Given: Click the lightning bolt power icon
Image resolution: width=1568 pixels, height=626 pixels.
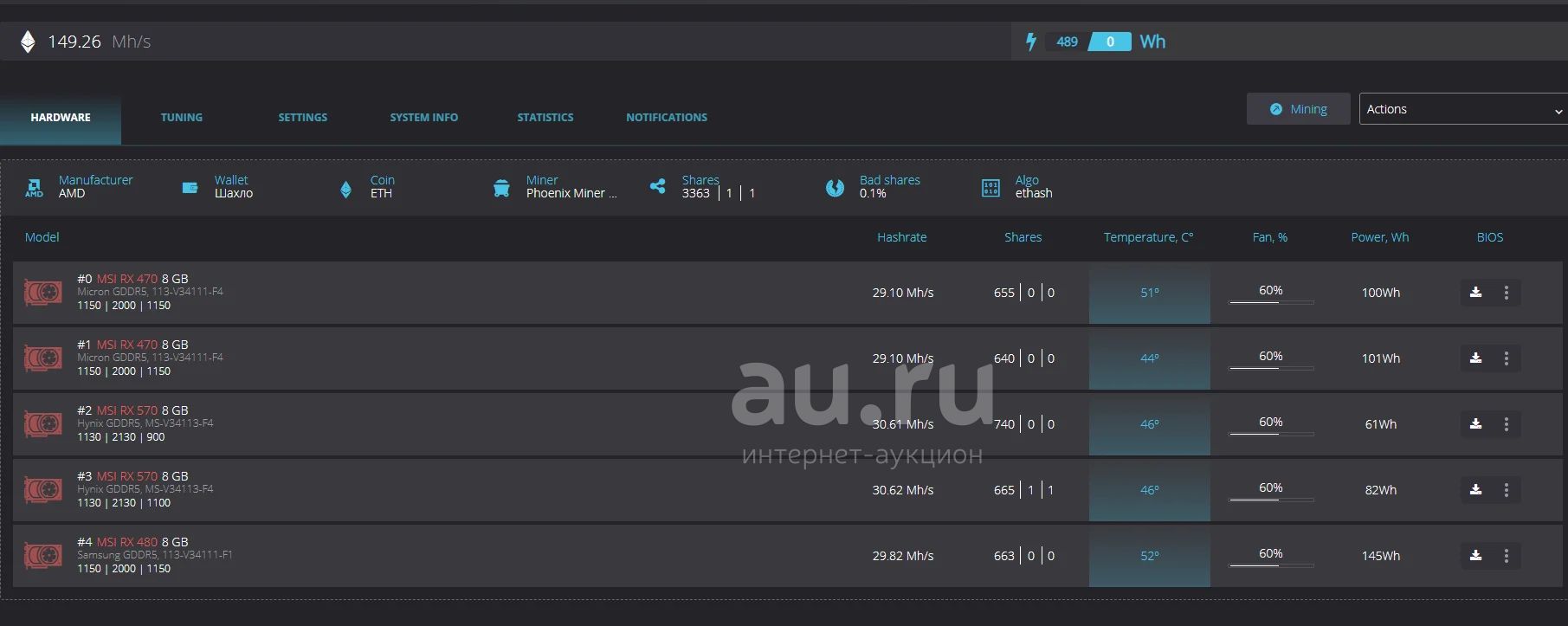Looking at the screenshot, I should pos(1030,42).
